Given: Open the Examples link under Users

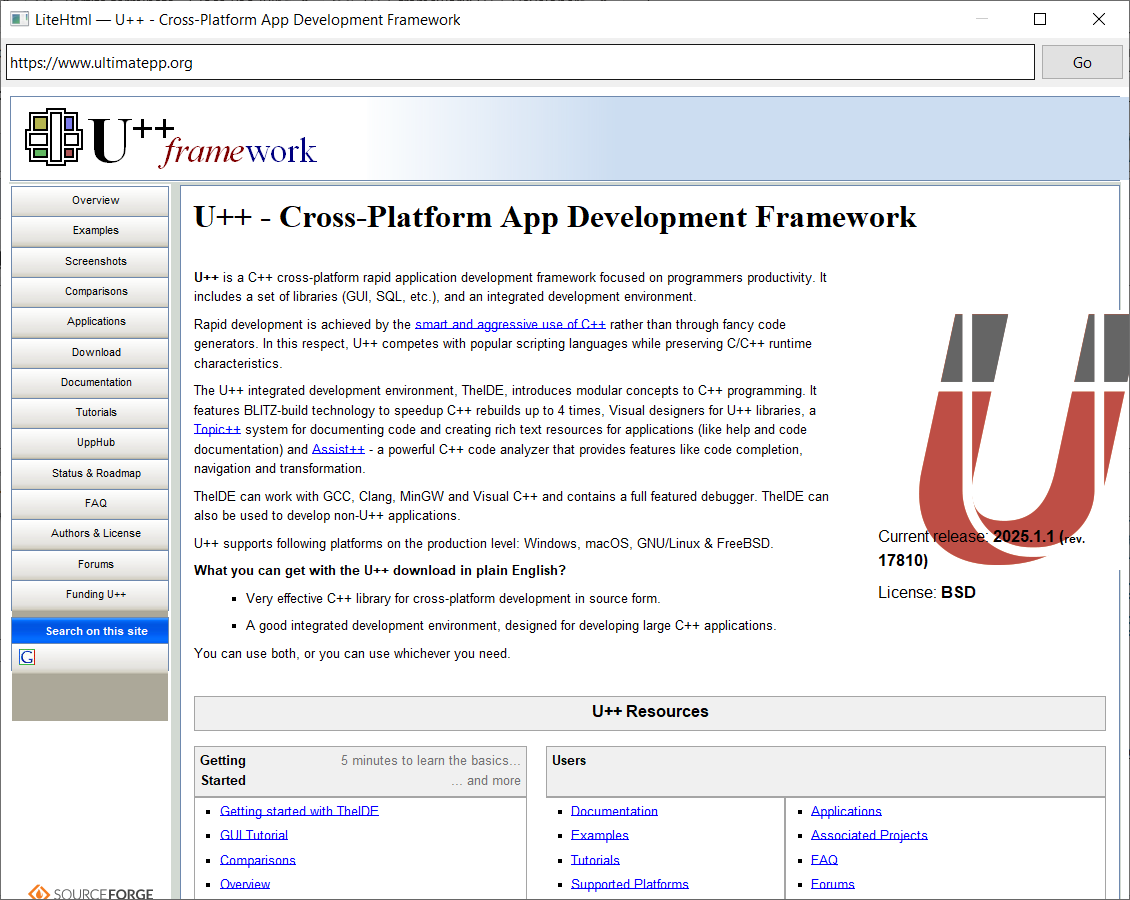Looking at the screenshot, I should (600, 835).
